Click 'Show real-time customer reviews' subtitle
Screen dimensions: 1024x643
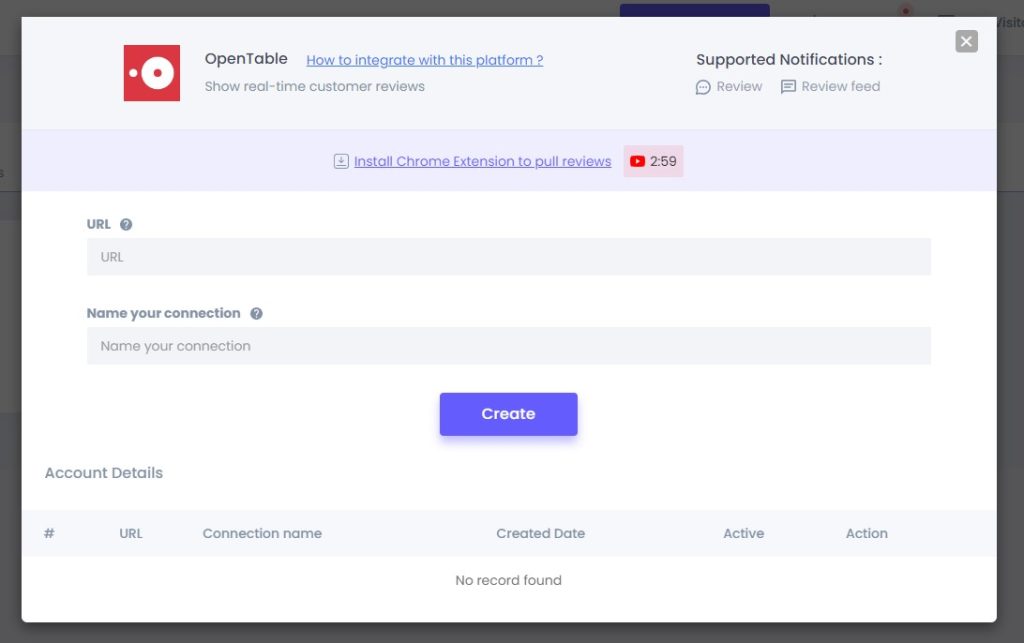(x=314, y=86)
